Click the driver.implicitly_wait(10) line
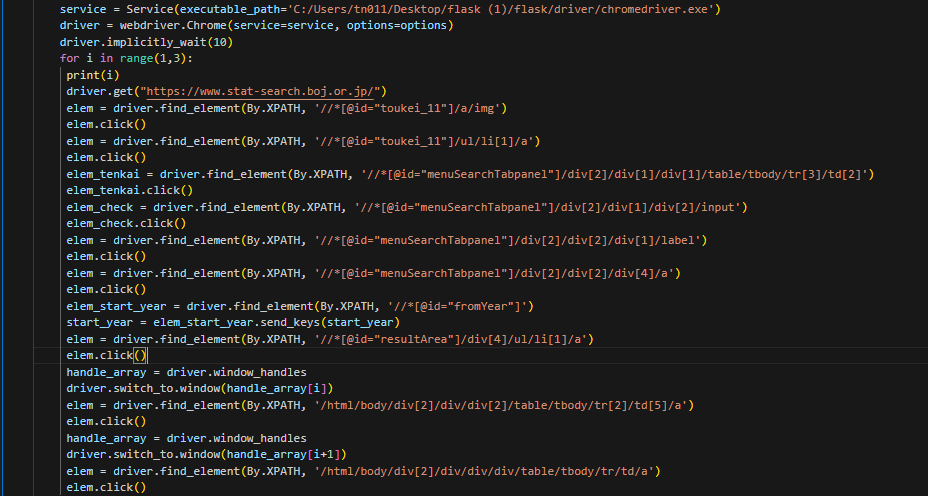This screenshot has height=496, width=928. point(146,42)
